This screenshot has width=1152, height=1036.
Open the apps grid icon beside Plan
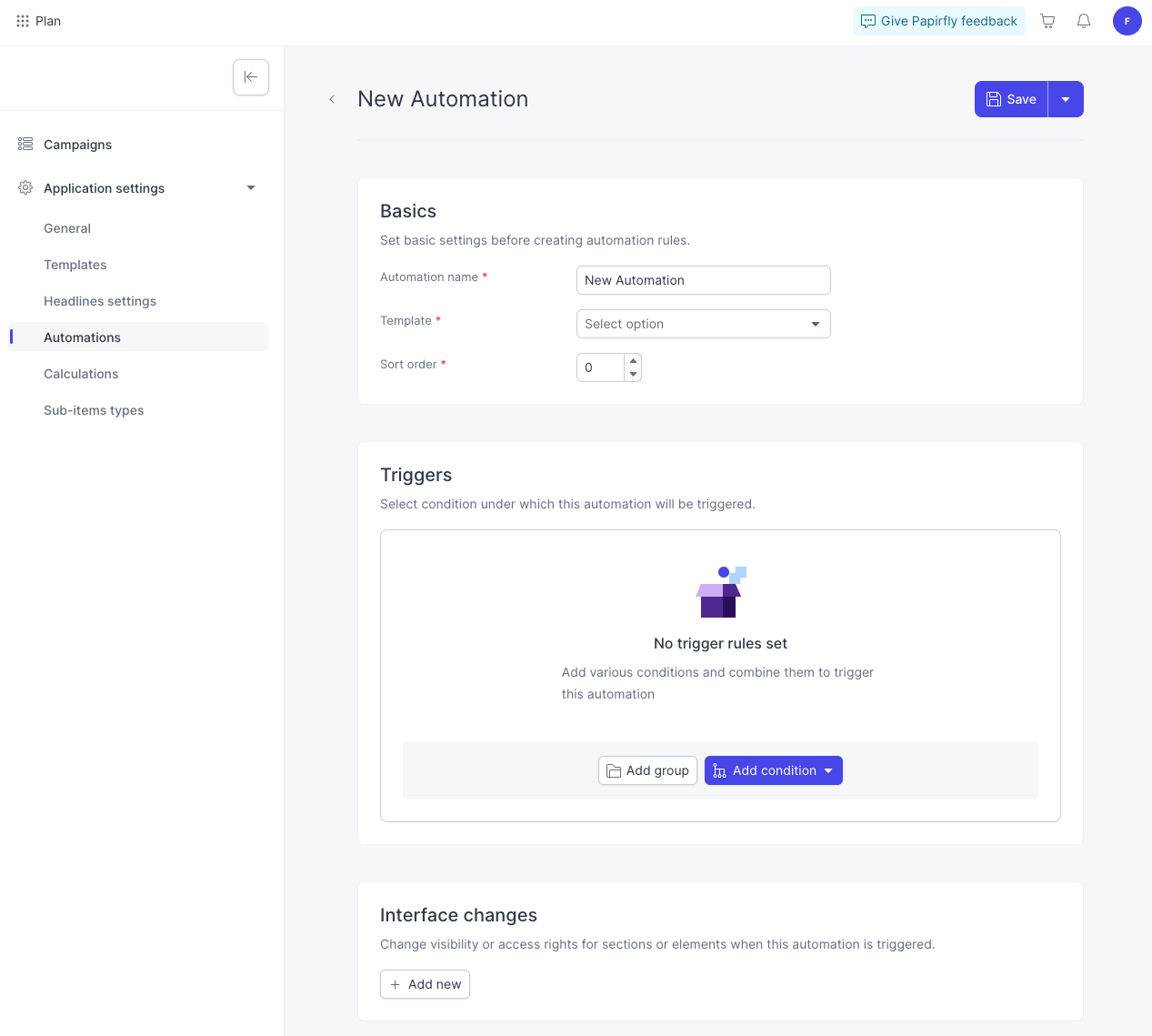pyautogui.click(x=23, y=21)
